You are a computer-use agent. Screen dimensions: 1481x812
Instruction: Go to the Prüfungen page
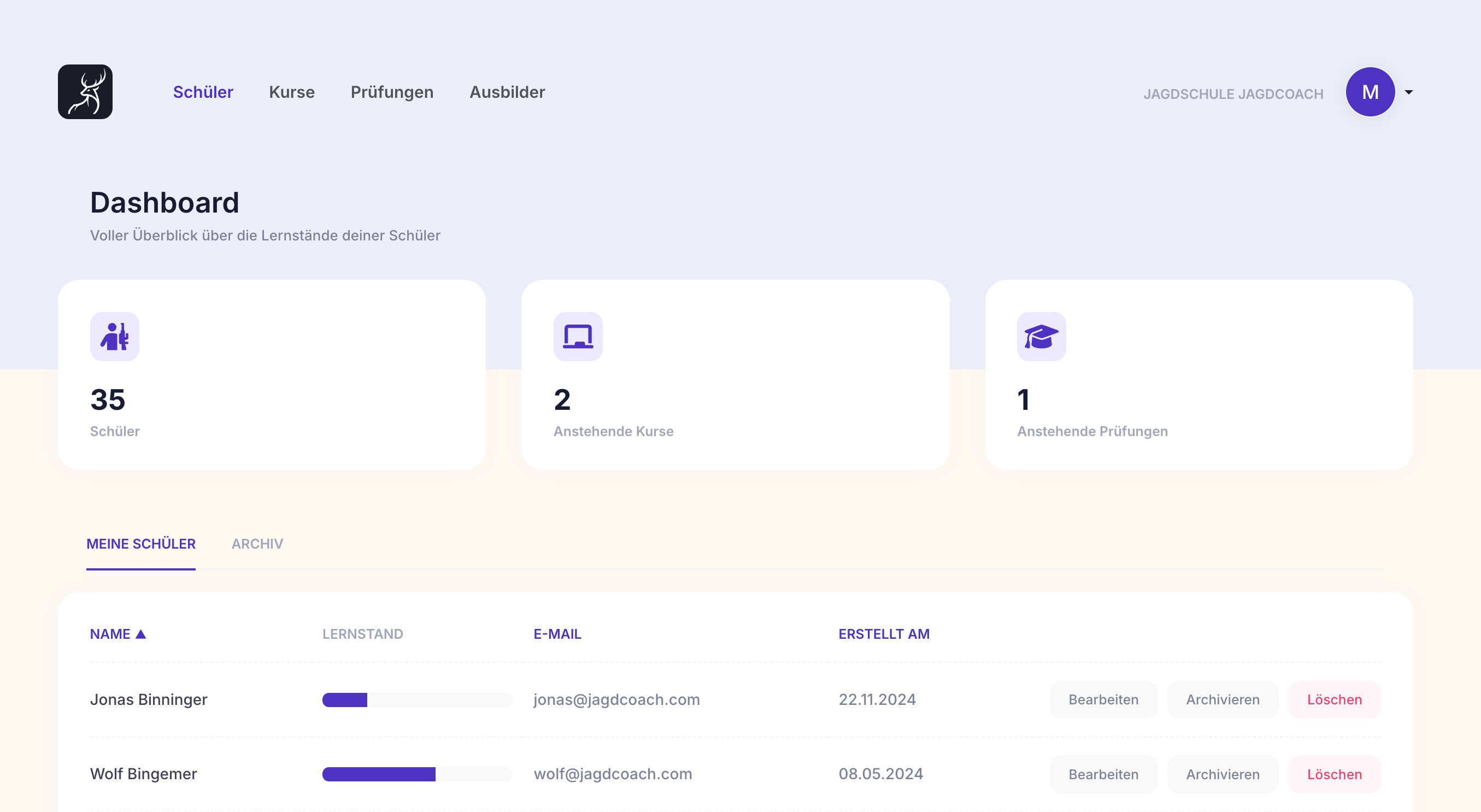coord(391,92)
